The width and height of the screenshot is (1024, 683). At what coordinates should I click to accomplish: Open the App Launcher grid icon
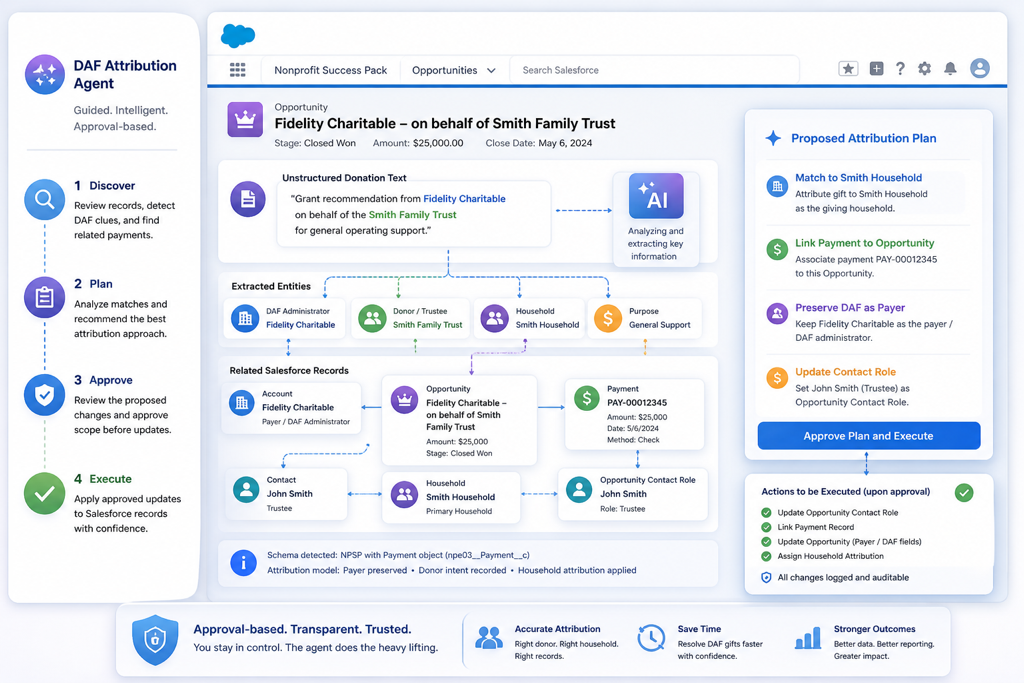[238, 70]
